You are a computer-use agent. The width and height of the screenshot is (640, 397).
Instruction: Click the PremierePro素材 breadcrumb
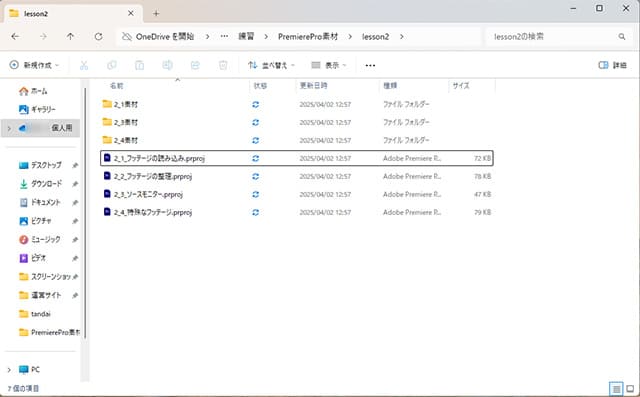pos(308,37)
